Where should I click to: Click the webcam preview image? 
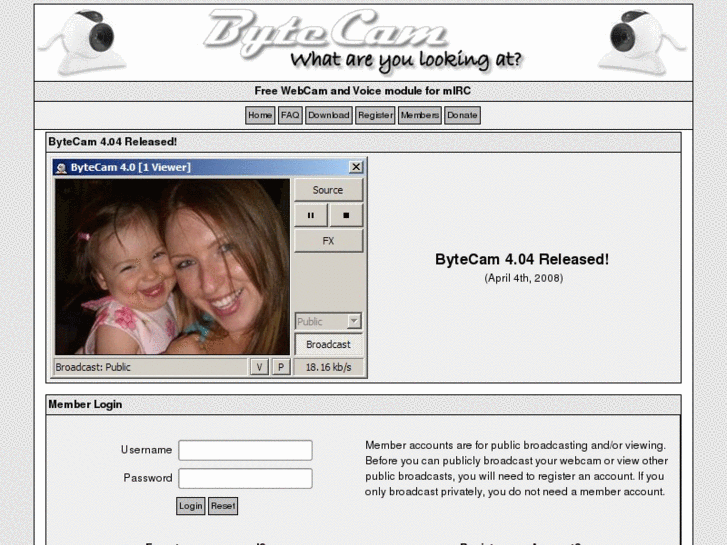172,267
